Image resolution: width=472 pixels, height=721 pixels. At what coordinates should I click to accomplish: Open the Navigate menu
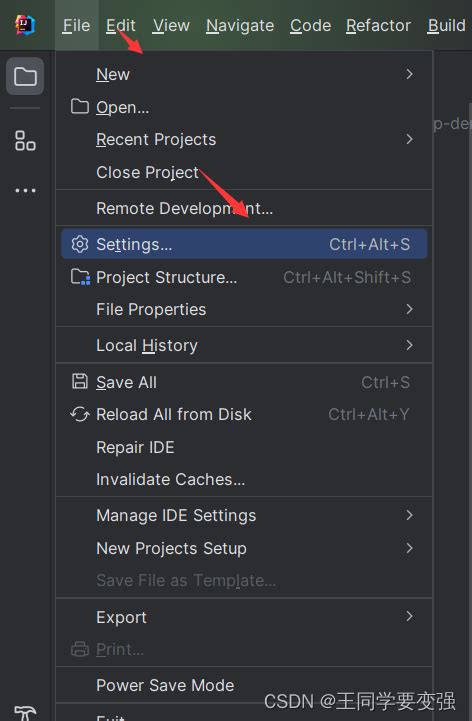click(x=240, y=25)
